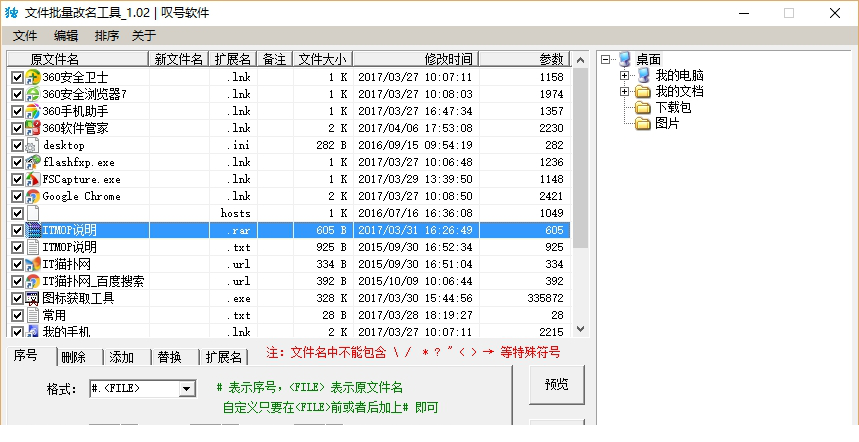Sort by 文件大小 column header

pos(323,59)
